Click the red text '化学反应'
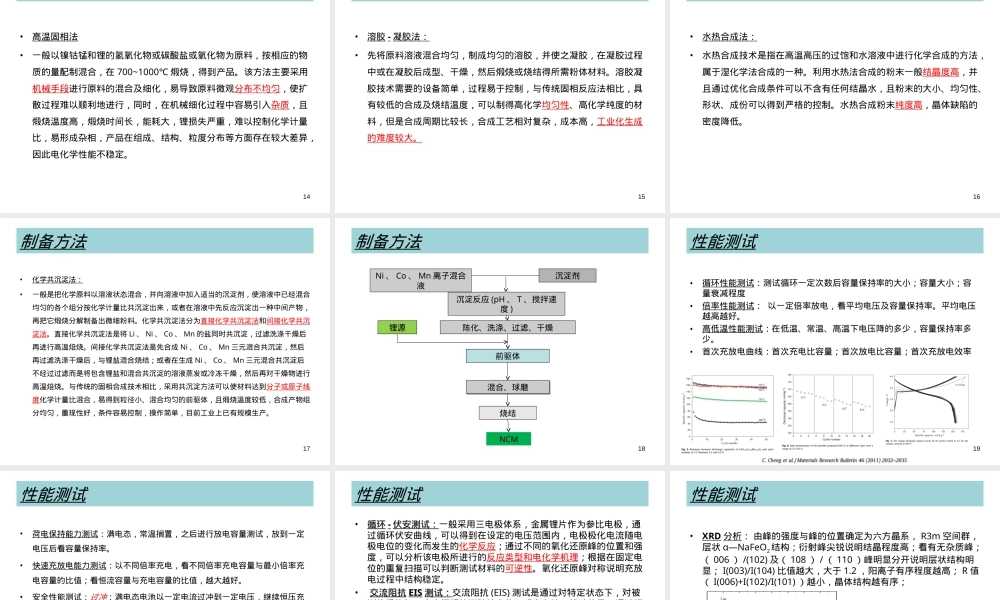 point(477,546)
